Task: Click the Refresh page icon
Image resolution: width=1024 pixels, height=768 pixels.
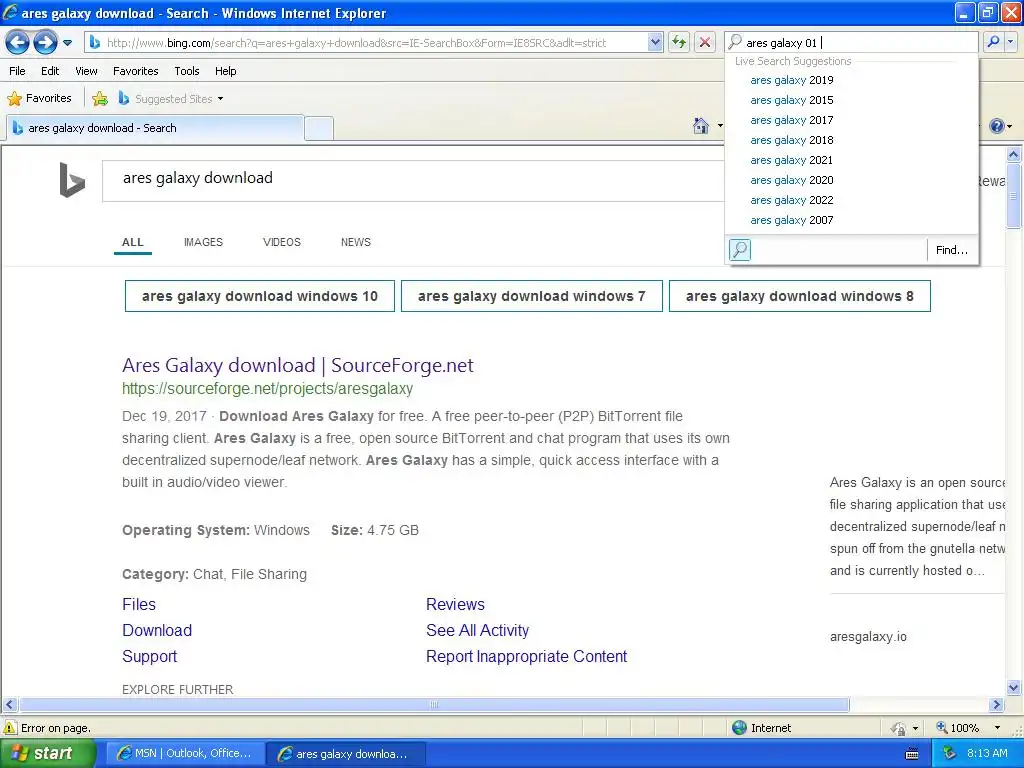Action: tap(679, 42)
